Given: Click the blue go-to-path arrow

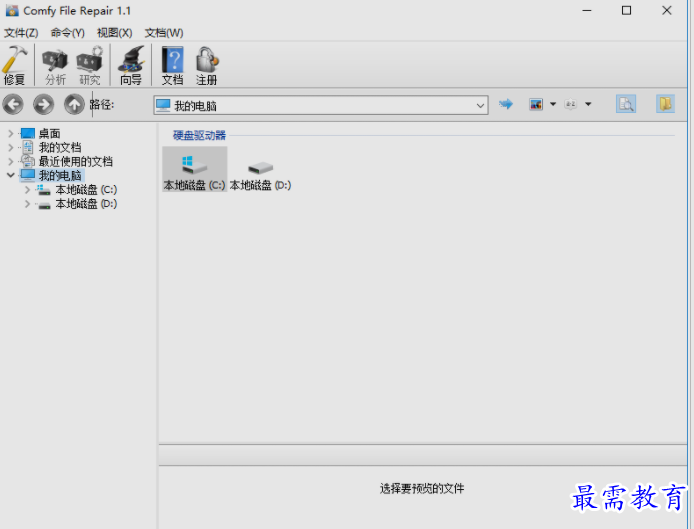Looking at the screenshot, I should click(x=506, y=104).
